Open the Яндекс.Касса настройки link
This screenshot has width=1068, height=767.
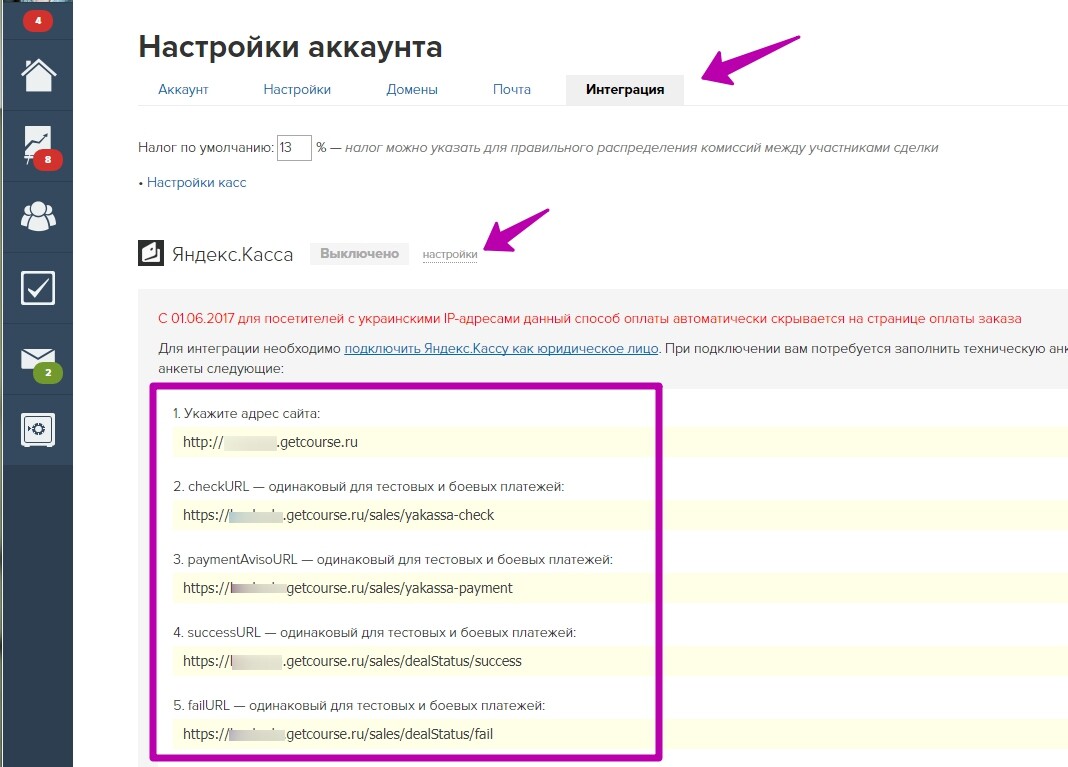point(450,255)
